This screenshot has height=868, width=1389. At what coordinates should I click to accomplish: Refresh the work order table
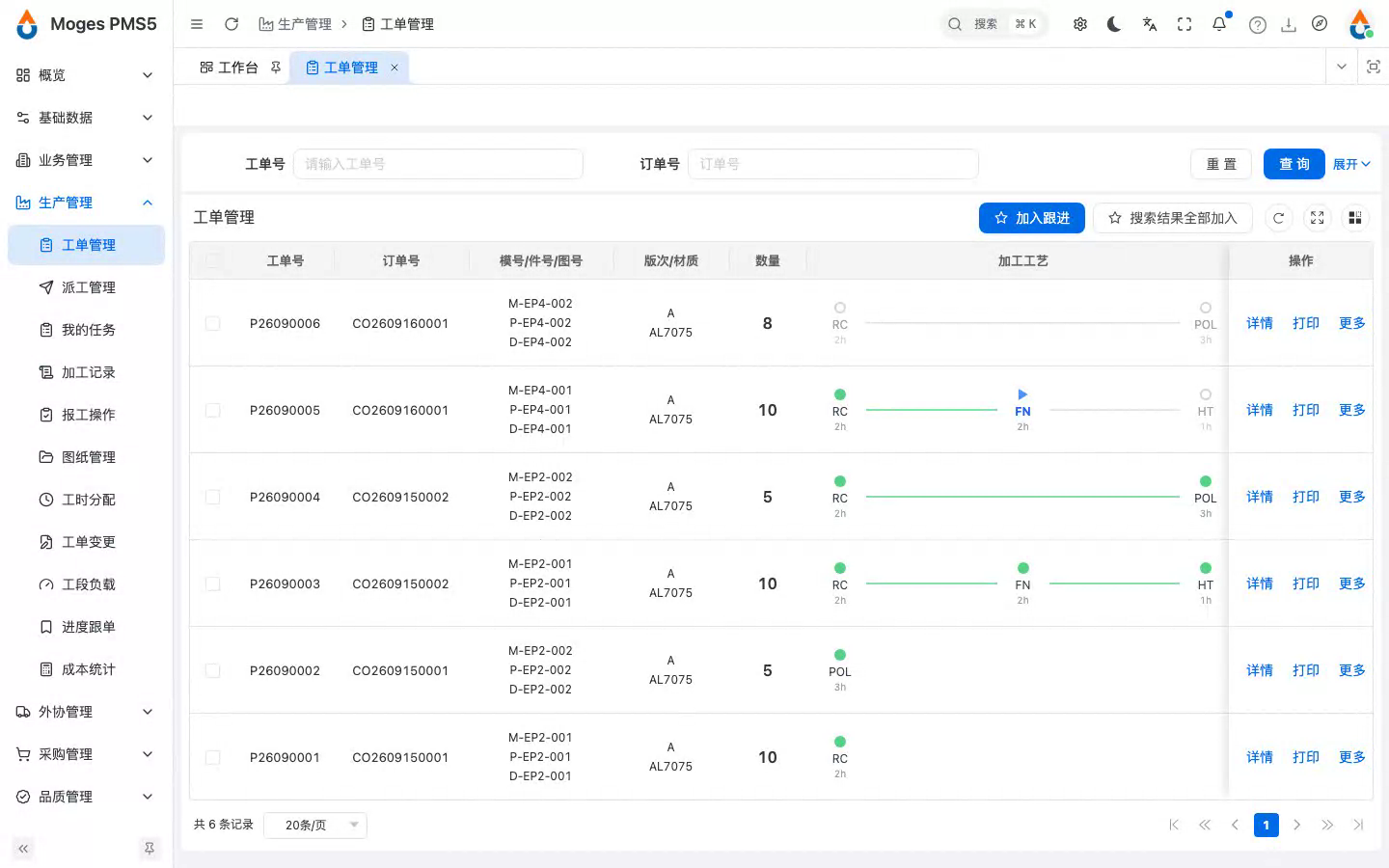[1278, 218]
